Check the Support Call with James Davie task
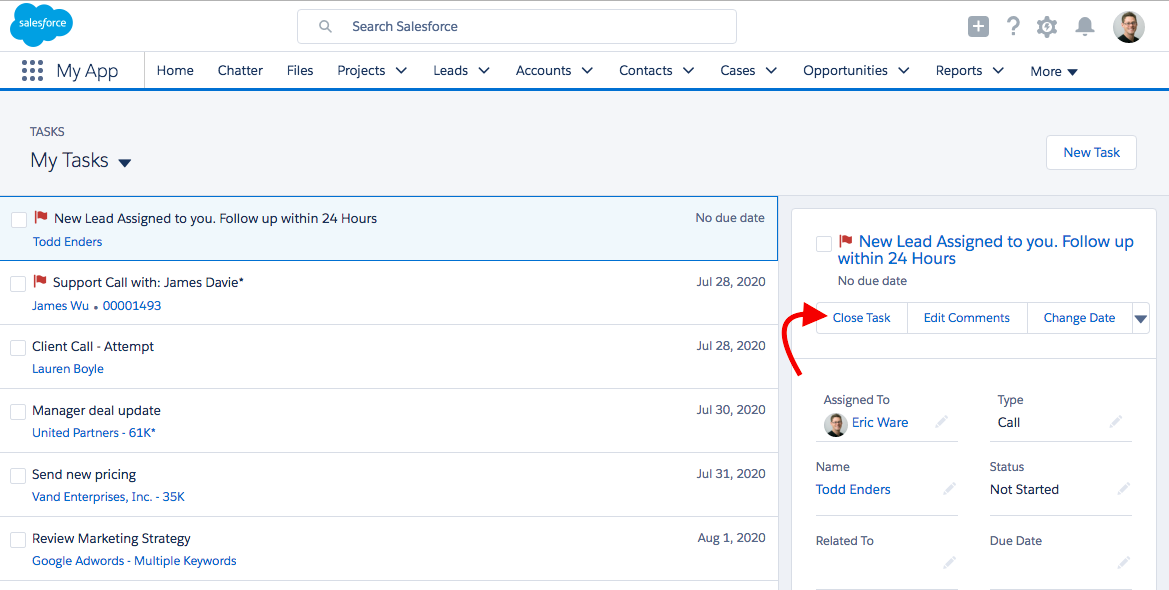 (x=18, y=283)
